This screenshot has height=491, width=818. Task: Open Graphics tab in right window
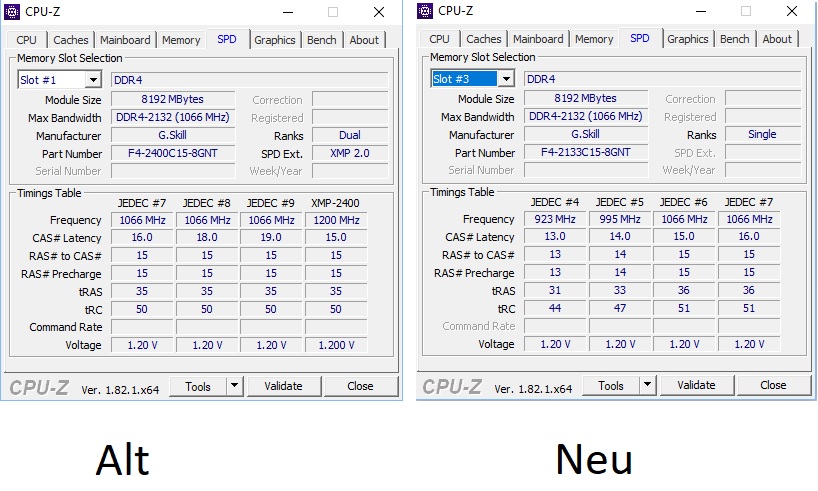[688, 39]
